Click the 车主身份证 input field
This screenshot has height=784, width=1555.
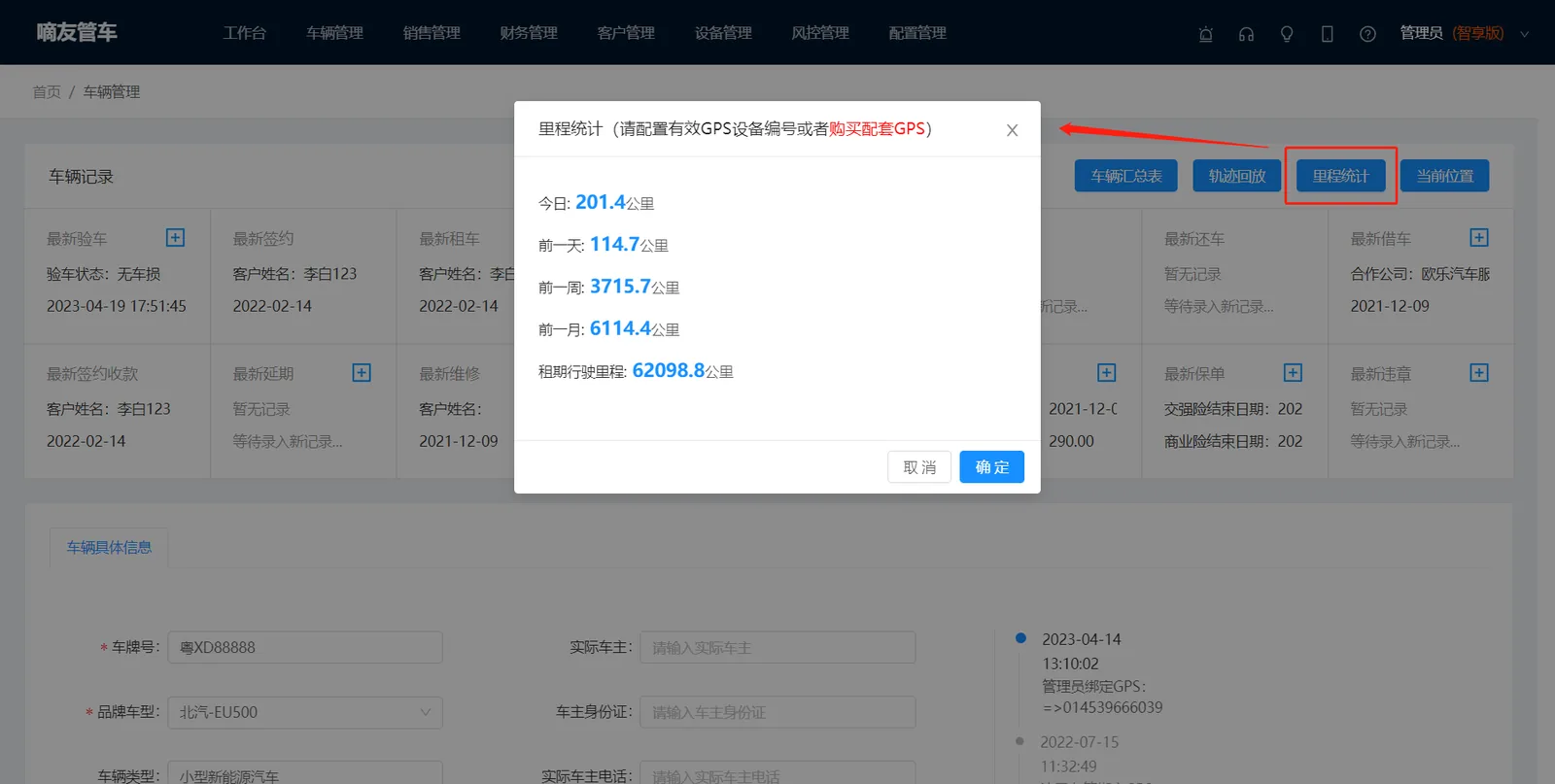[777, 712]
